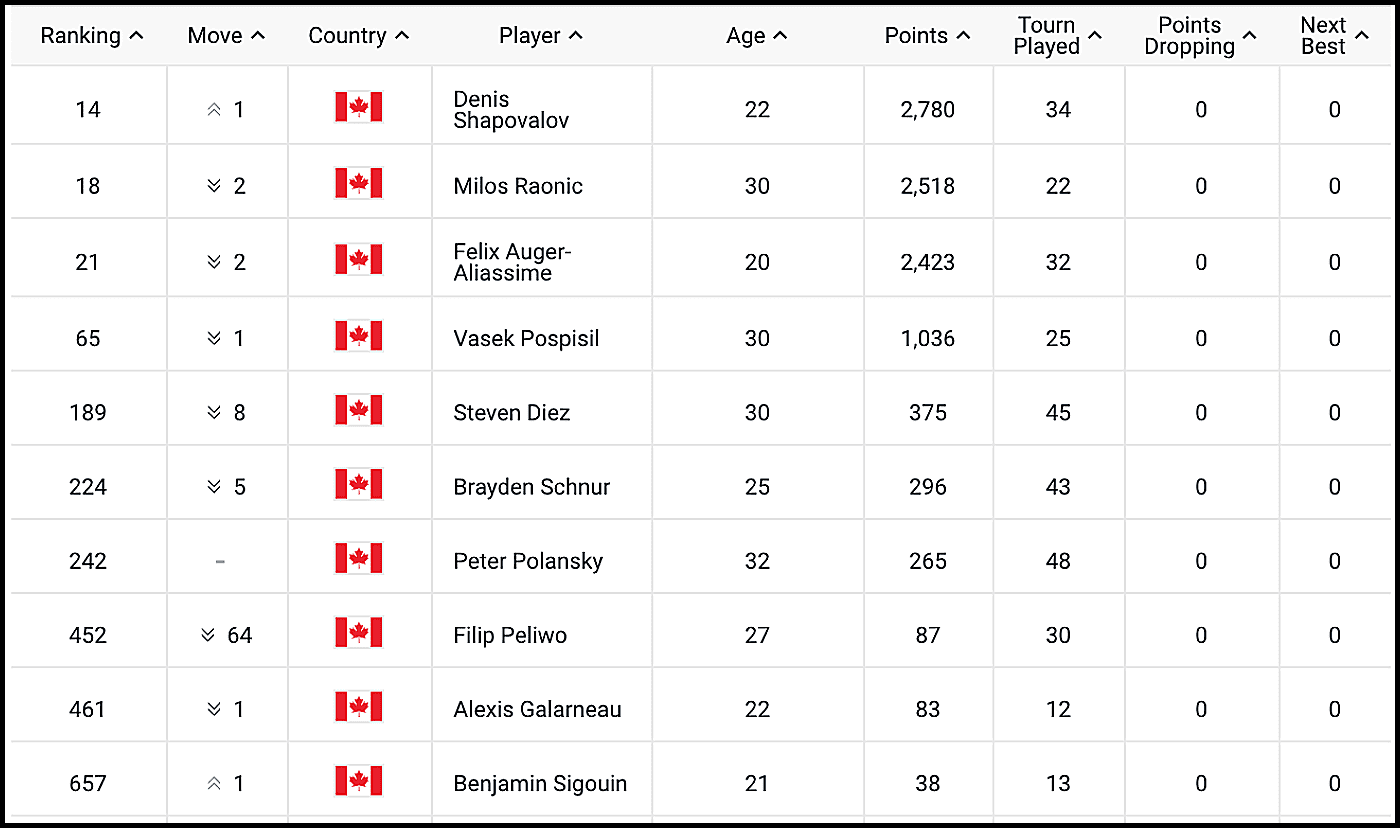Toggle sort order on Tourn Played column

[x=1056, y=35]
